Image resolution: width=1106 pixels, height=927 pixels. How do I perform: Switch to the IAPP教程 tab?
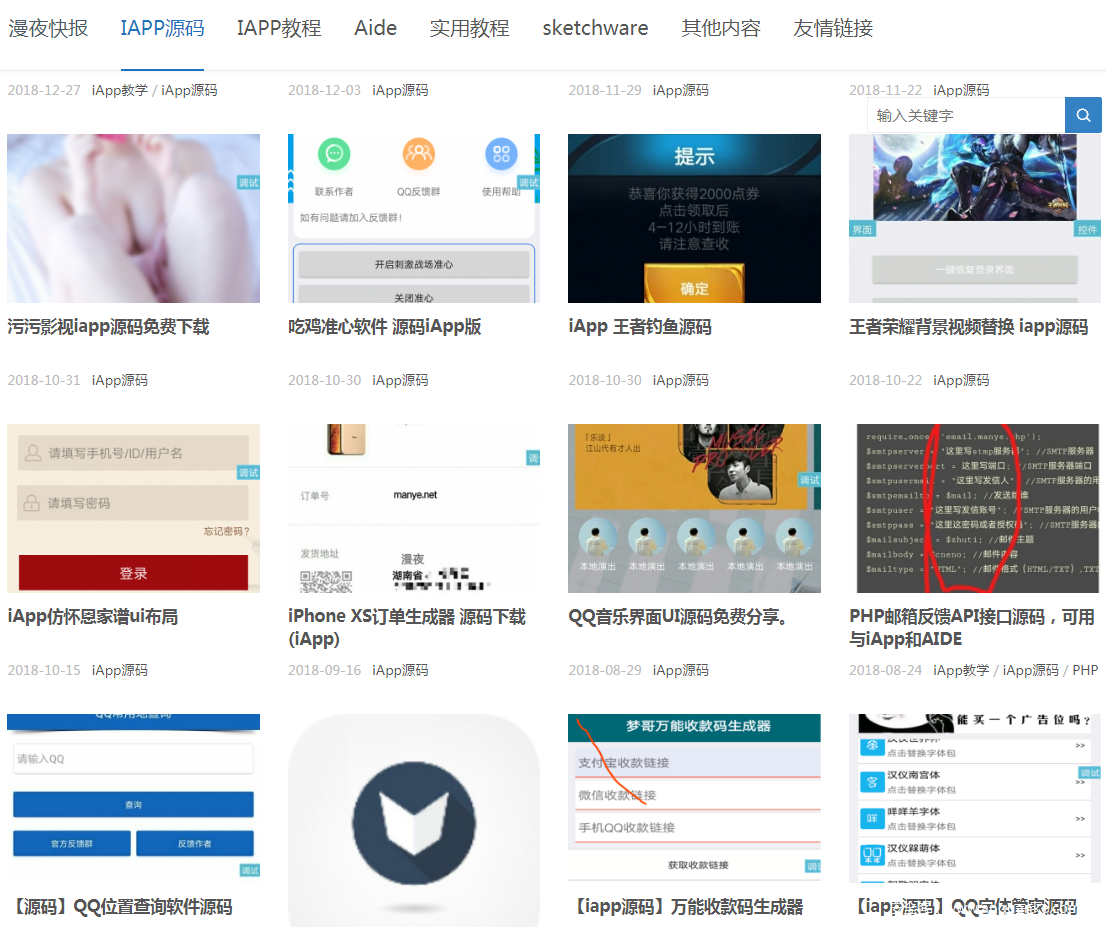[x=279, y=28]
